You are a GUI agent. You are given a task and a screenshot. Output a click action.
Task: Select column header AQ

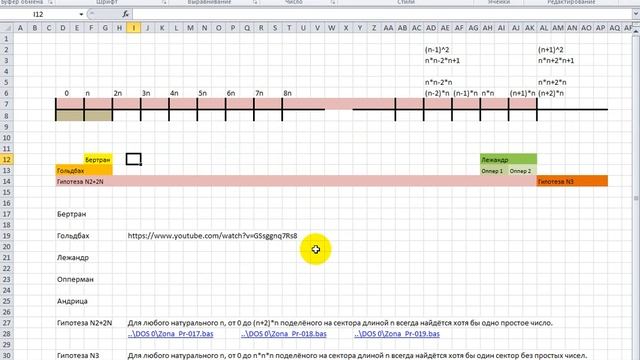(614, 28)
